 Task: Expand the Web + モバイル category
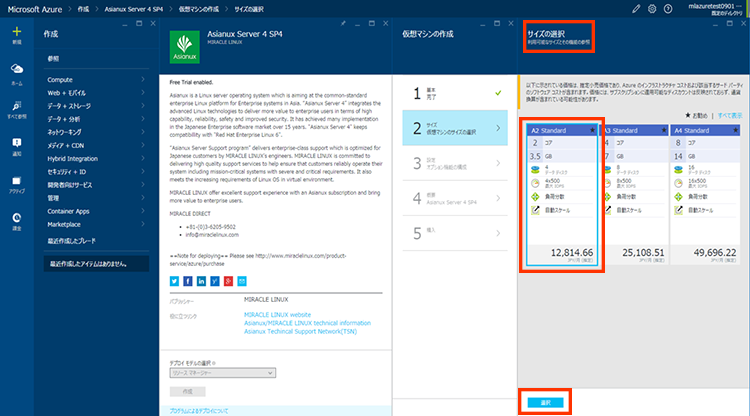click(x=96, y=93)
